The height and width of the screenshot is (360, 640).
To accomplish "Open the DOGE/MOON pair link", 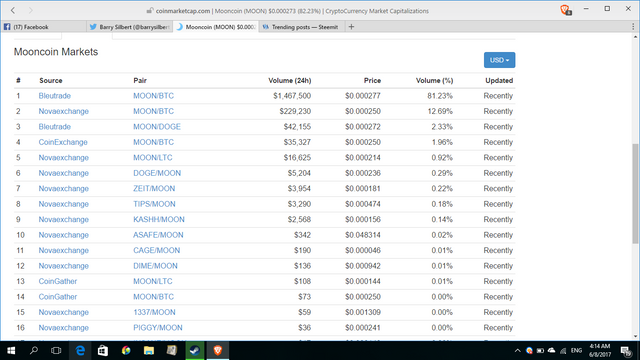I will [157, 173].
